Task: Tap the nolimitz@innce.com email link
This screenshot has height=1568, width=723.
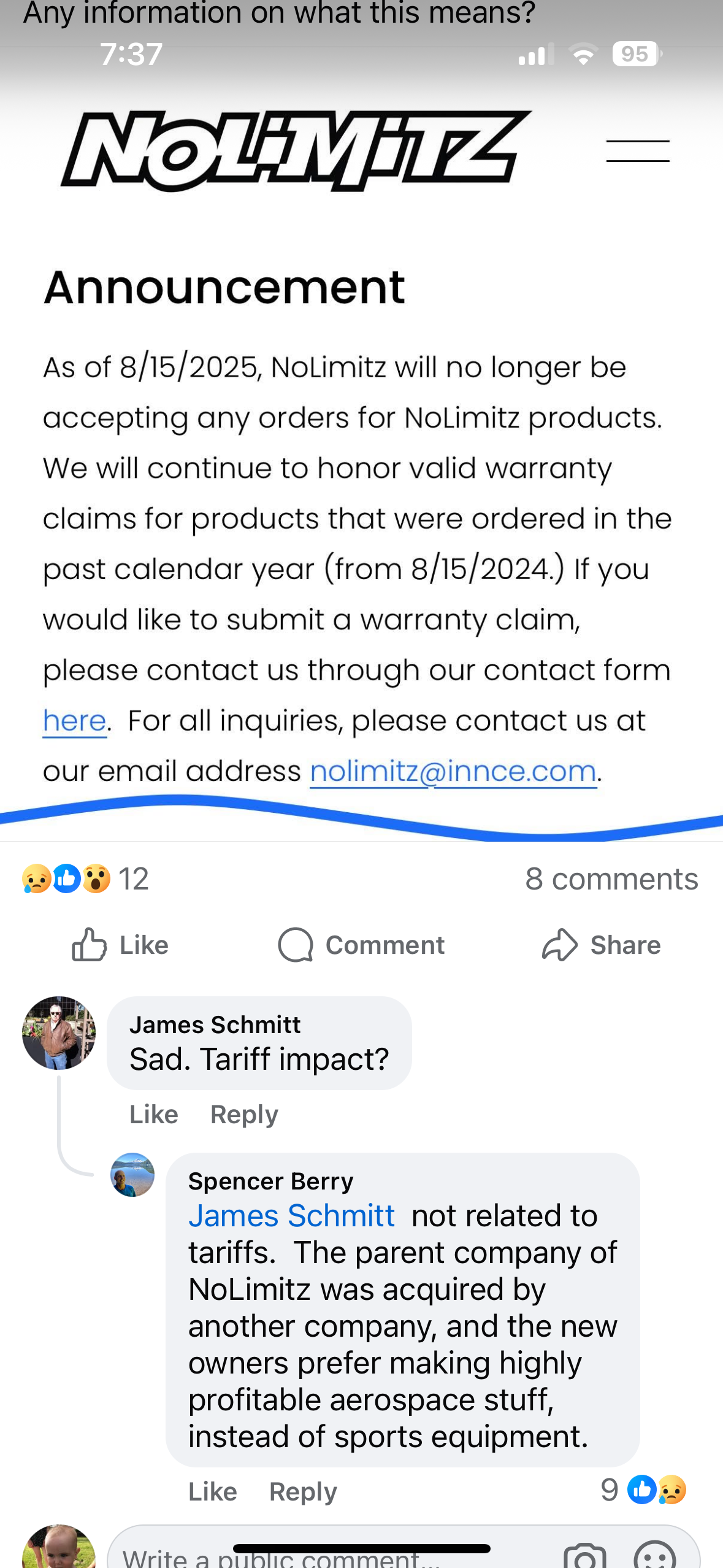Action: point(453,771)
